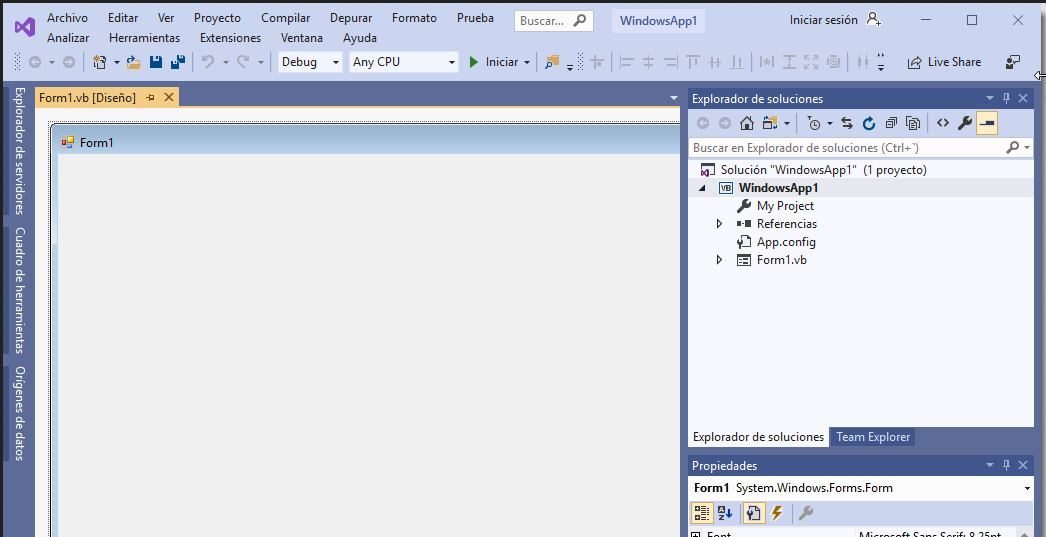Open the New Project dropdown arrow
The image size is (1046, 537).
(117, 63)
